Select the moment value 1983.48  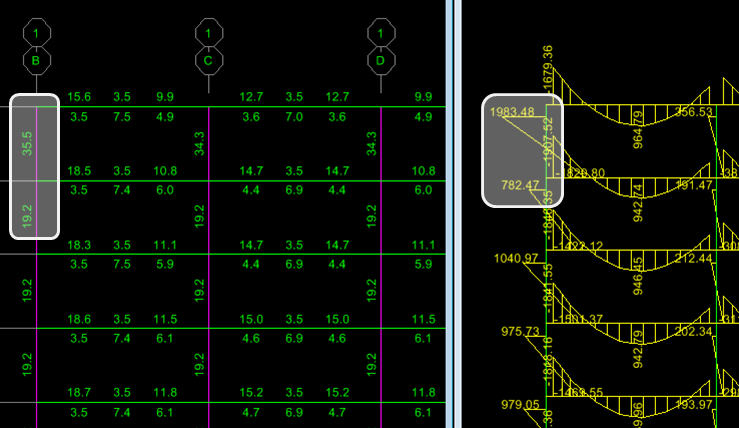[x=512, y=111]
